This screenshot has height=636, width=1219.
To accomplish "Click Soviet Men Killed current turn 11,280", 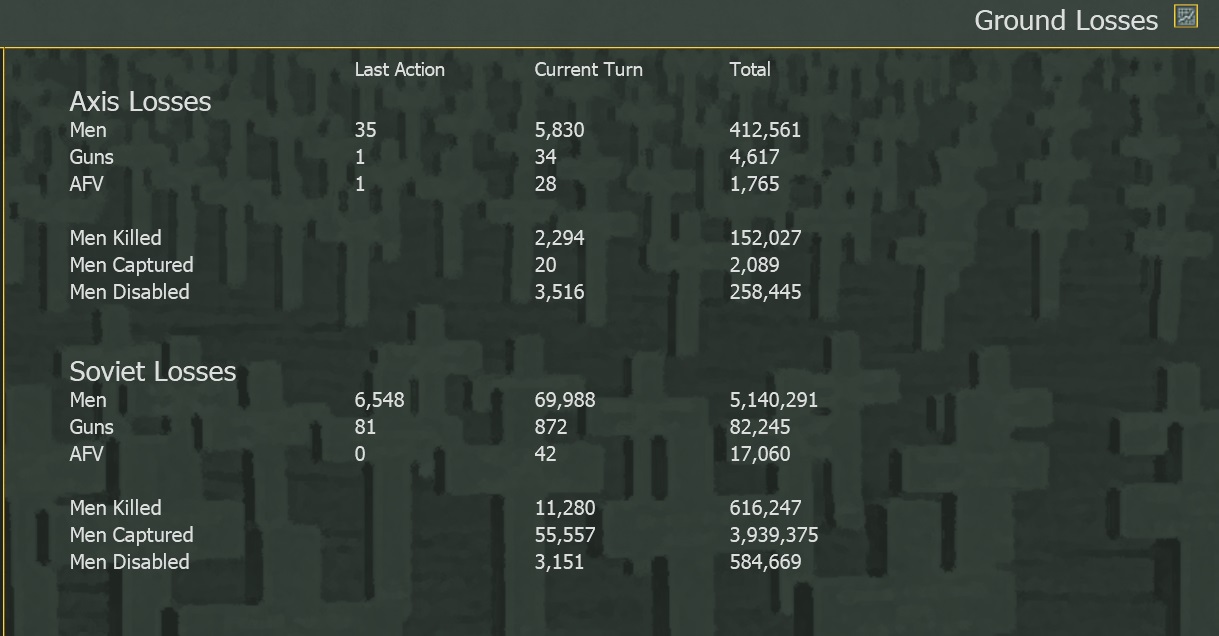I will (x=565, y=508).
